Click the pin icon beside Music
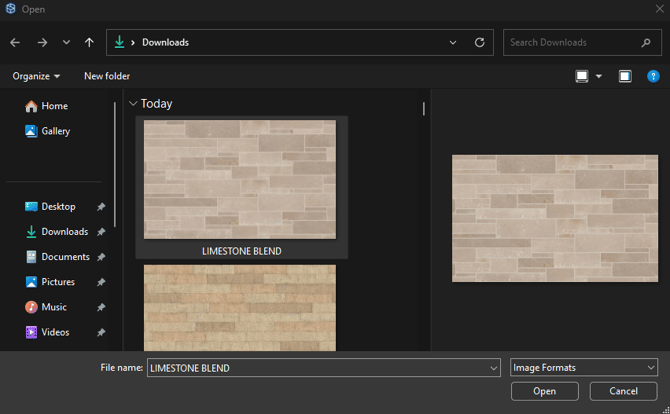Viewport: 670px width, 414px height. pyautogui.click(x=101, y=308)
